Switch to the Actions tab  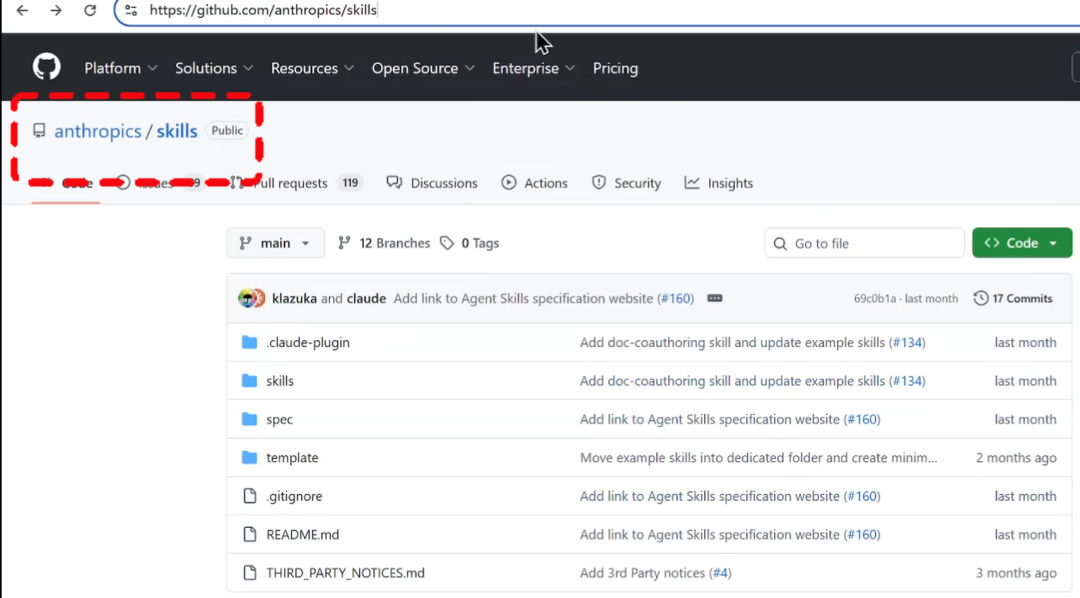coord(534,183)
